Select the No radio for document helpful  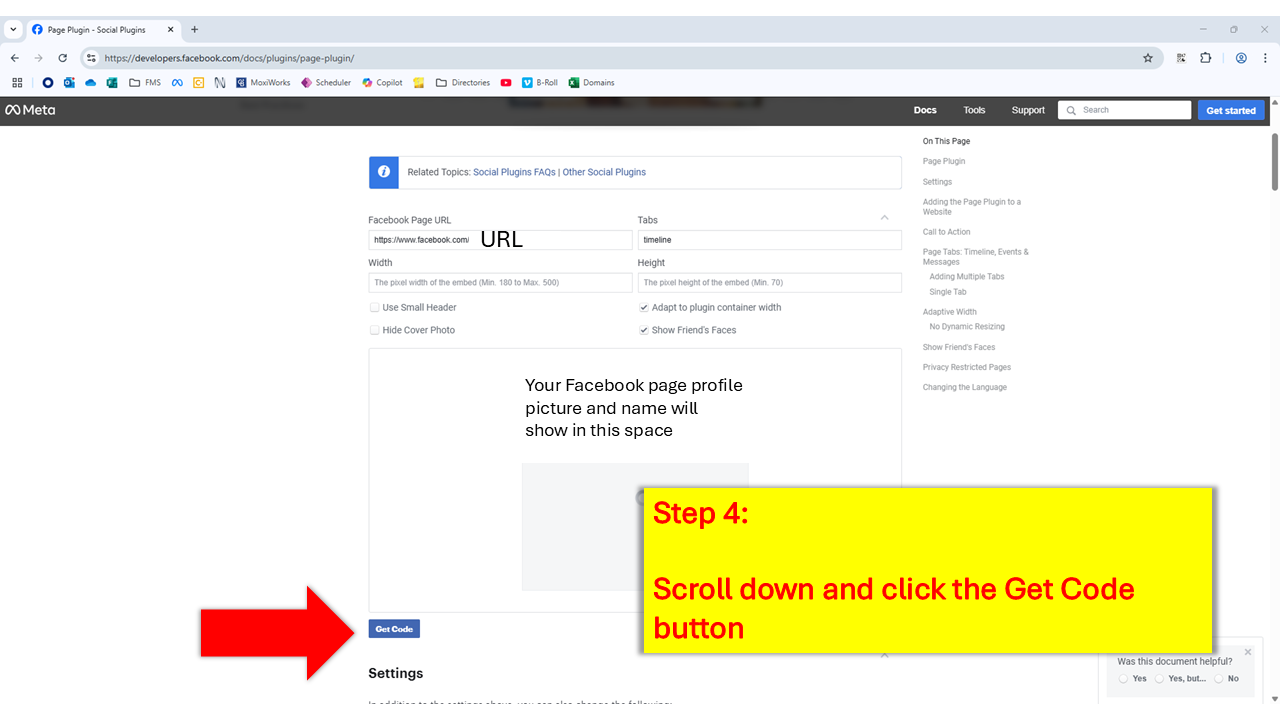pyautogui.click(x=1219, y=678)
